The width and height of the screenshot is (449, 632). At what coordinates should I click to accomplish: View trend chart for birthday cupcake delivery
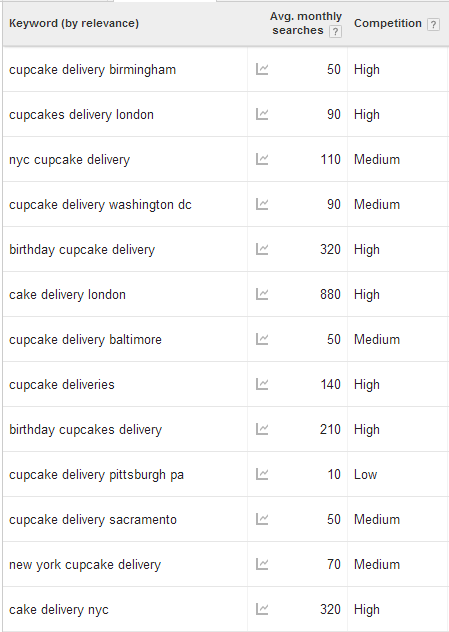pyautogui.click(x=262, y=249)
